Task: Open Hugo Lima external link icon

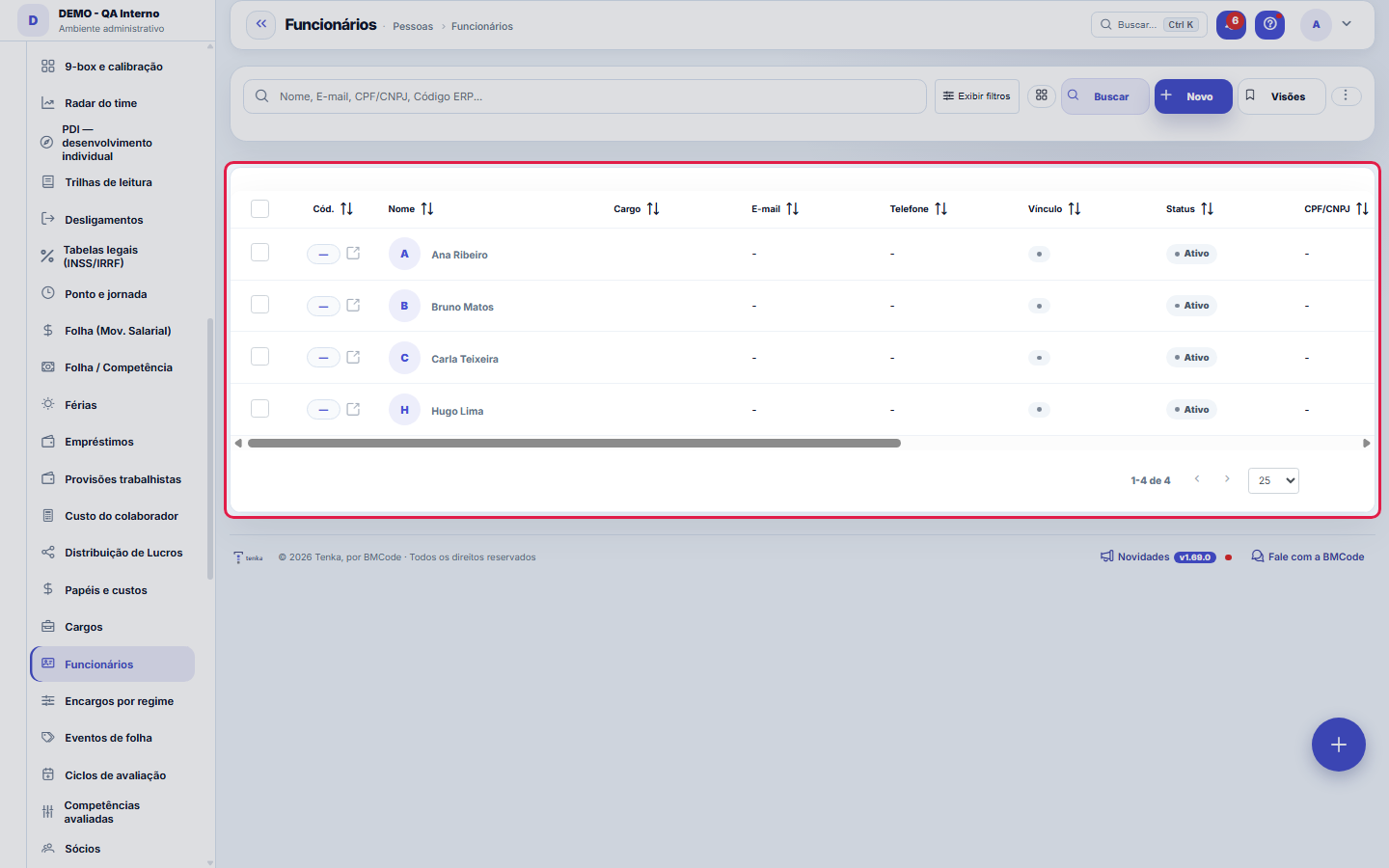Action: [x=353, y=410]
